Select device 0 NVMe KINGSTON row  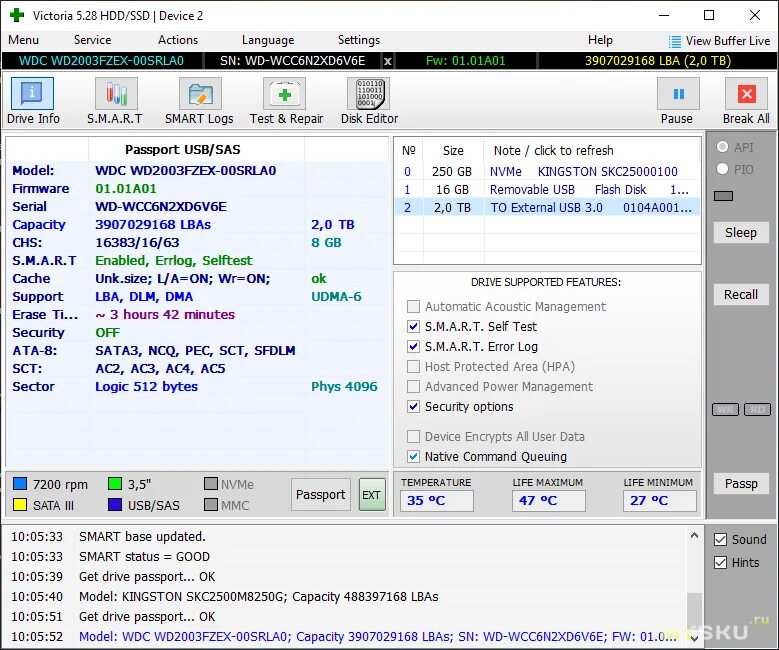pos(547,171)
